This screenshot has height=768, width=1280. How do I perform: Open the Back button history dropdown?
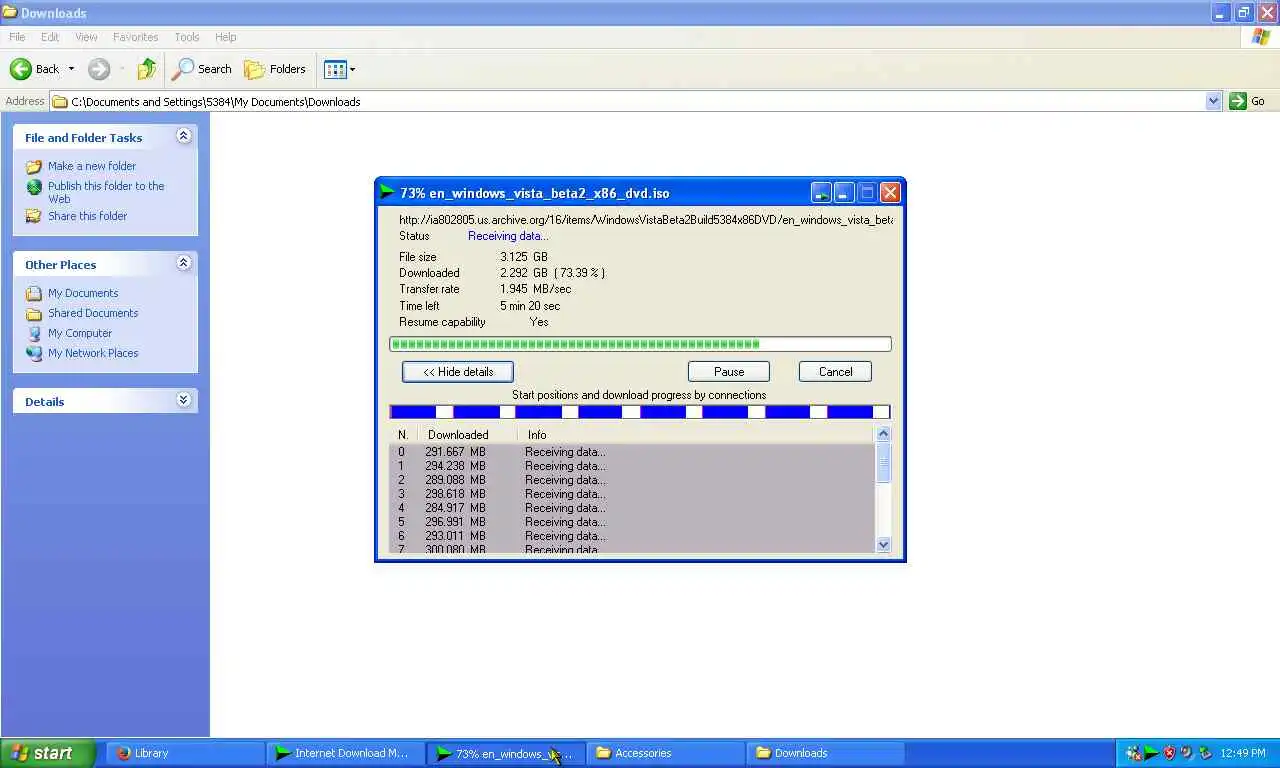pos(71,69)
